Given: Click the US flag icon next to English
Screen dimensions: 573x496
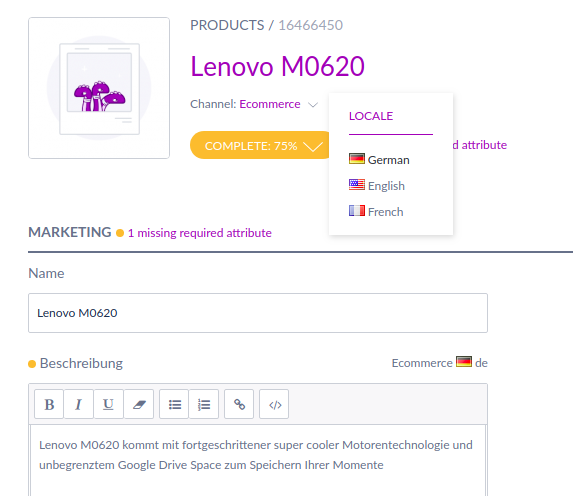Looking at the screenshot, I should pos(357,185).
